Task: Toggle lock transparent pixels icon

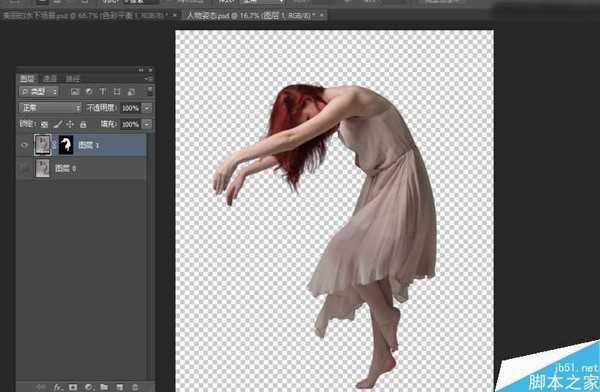Action: [44, 124]
